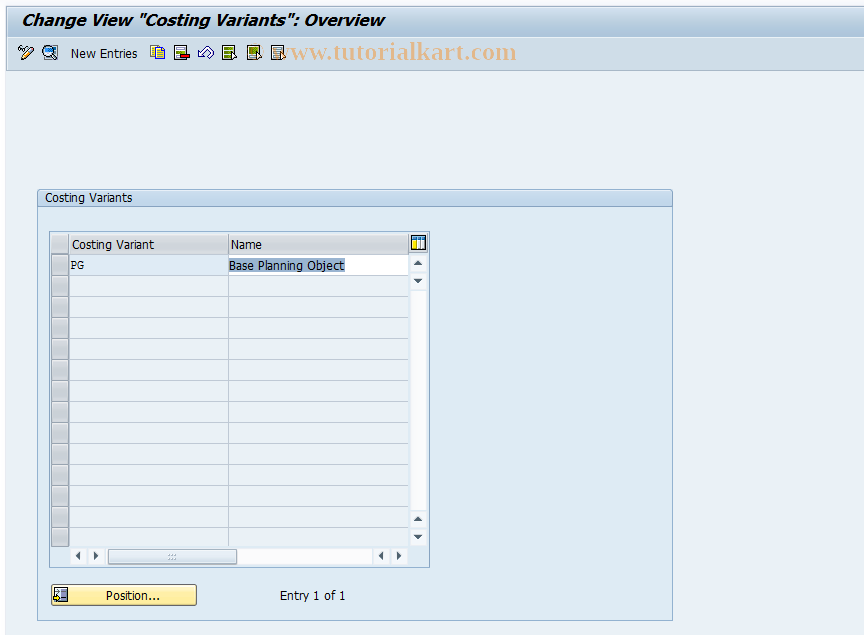Open the table configuration icon above scrollbar
Screen dimensions: 864x635
(418, 242)
